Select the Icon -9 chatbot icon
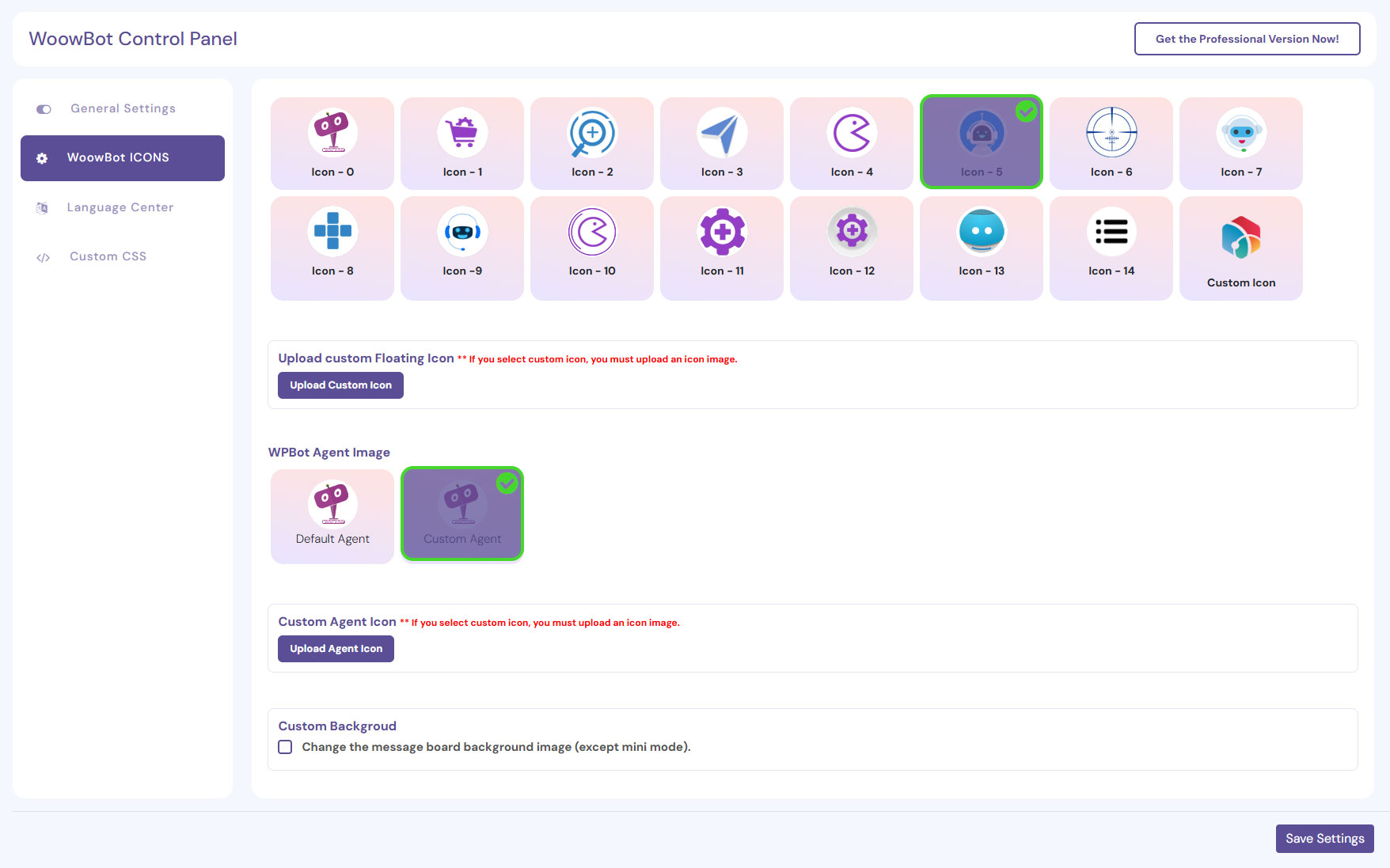1390x868 pixels. (462, 248)
